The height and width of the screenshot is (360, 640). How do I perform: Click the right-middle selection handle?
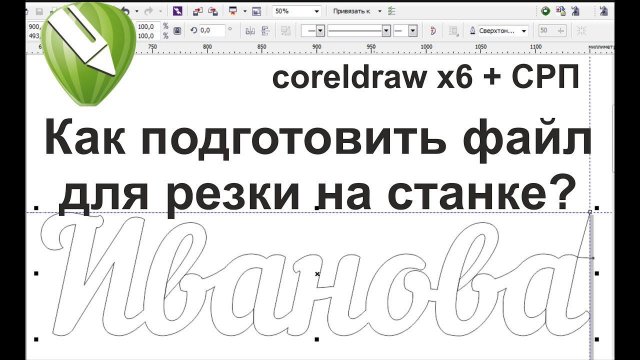coord(597,273)
